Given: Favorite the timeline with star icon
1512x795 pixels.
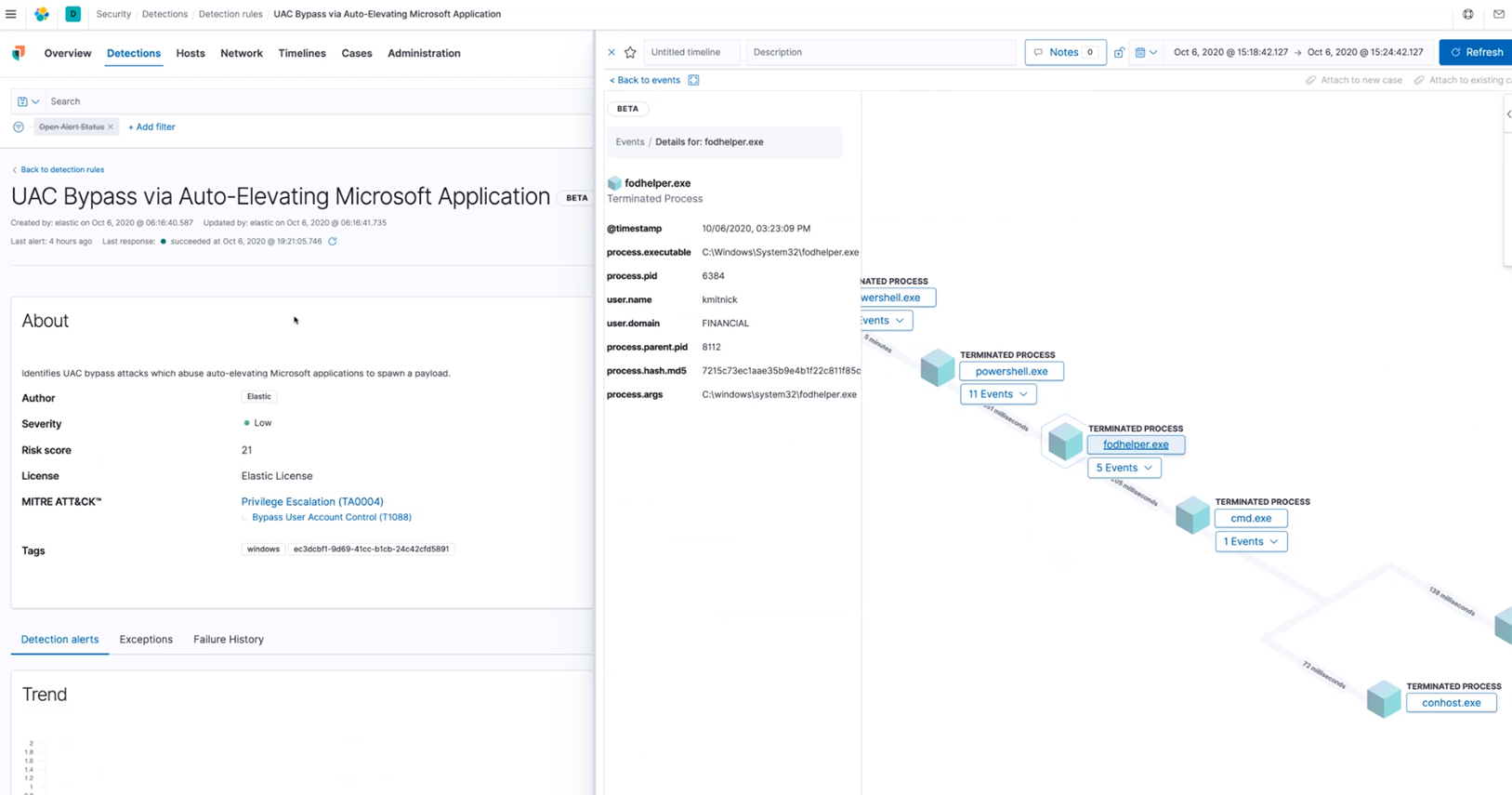Looking at the screenshot, I should pos(630,52).
